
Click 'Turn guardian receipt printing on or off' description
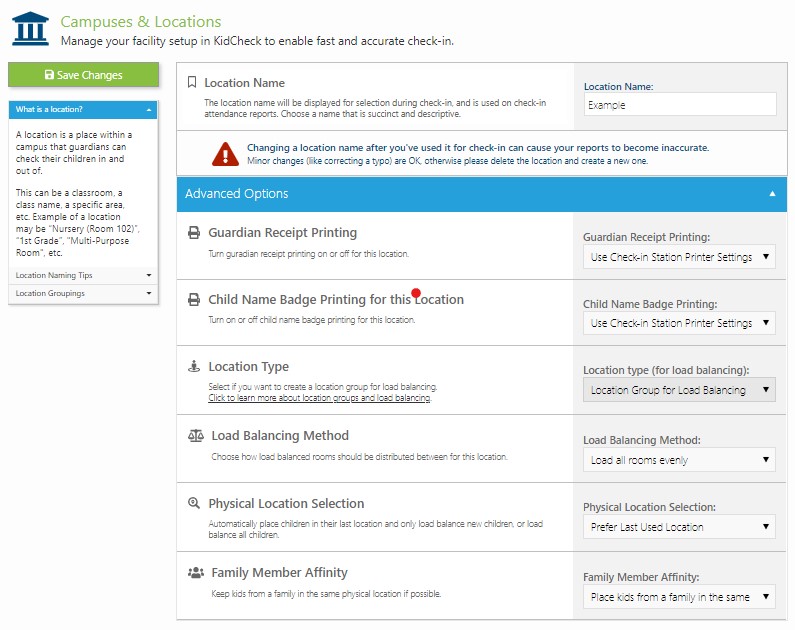pyautogui.click(x=308, y=253)
